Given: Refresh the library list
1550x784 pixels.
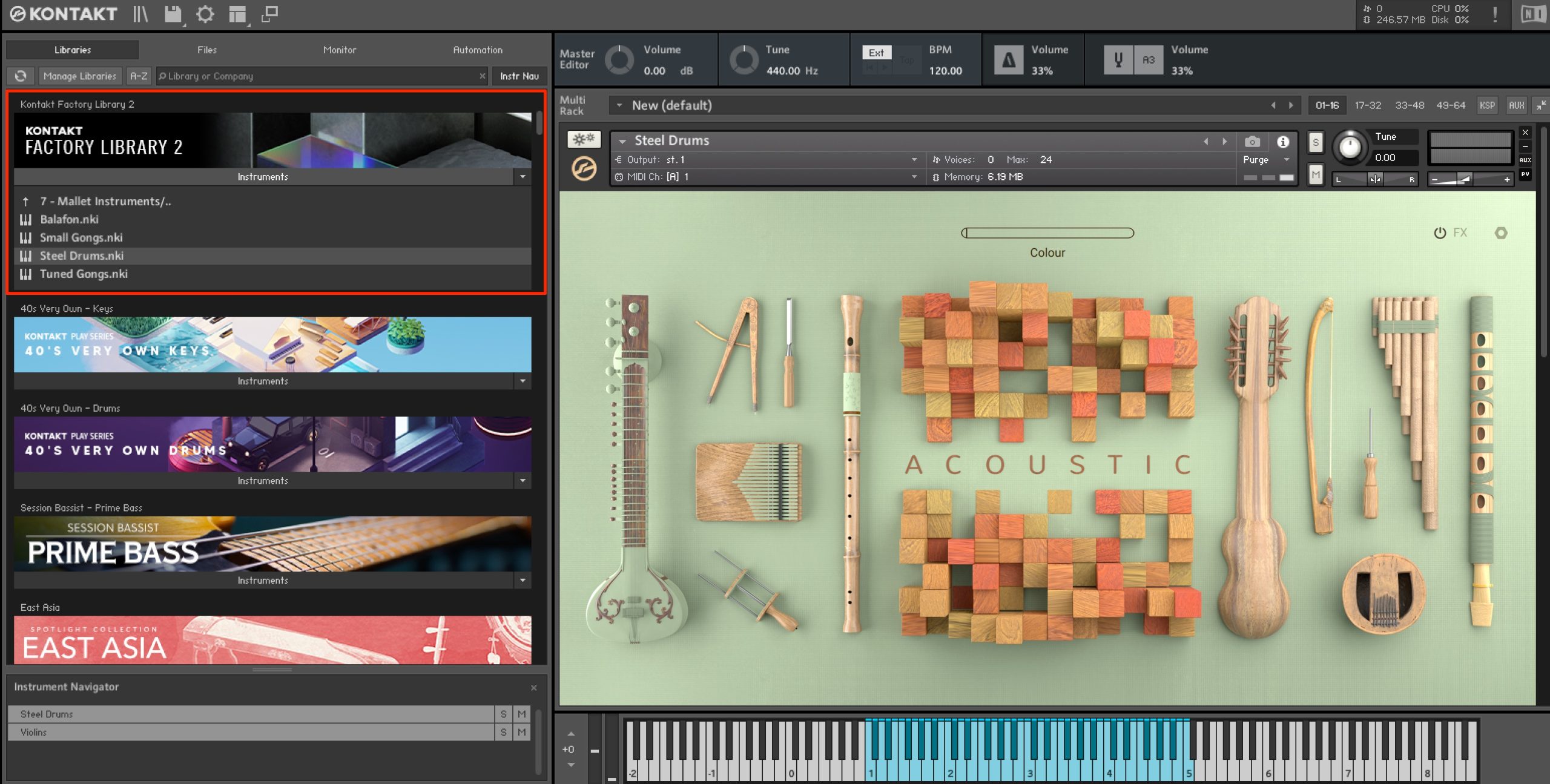Looking at the screenshot, I should point(21,76).
